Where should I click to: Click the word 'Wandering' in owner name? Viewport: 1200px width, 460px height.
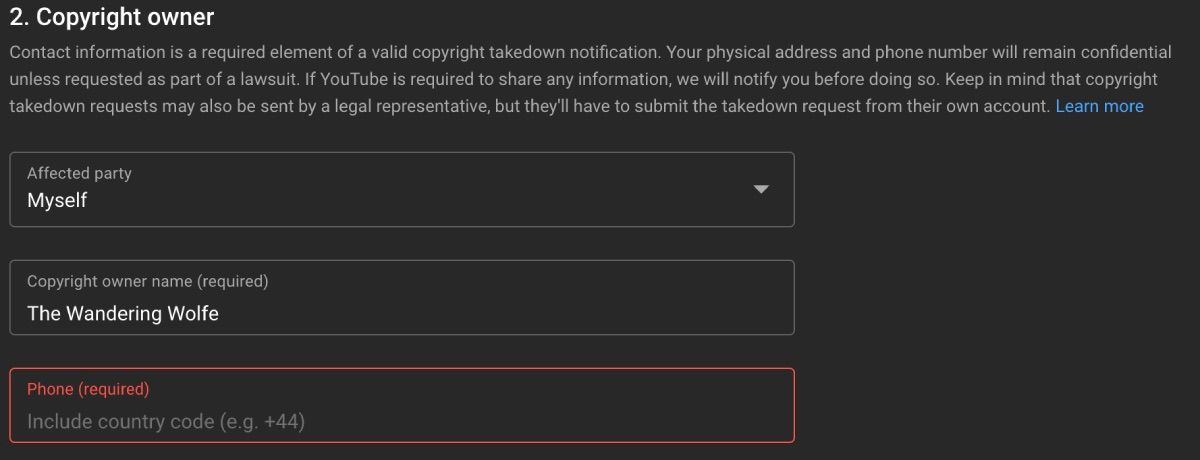tap(112, 313)
